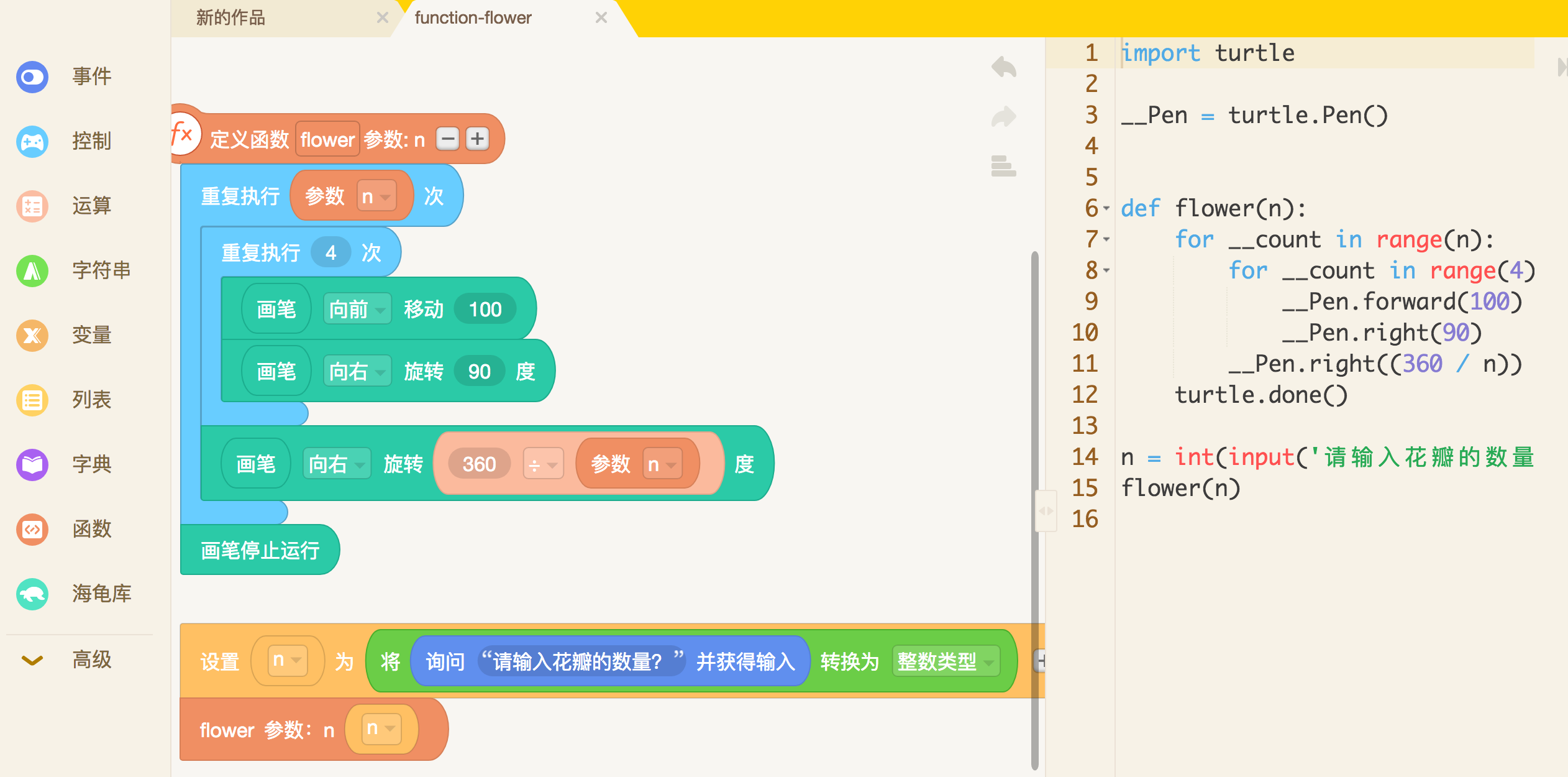Select the 控制 control category icon

(32, 142)
